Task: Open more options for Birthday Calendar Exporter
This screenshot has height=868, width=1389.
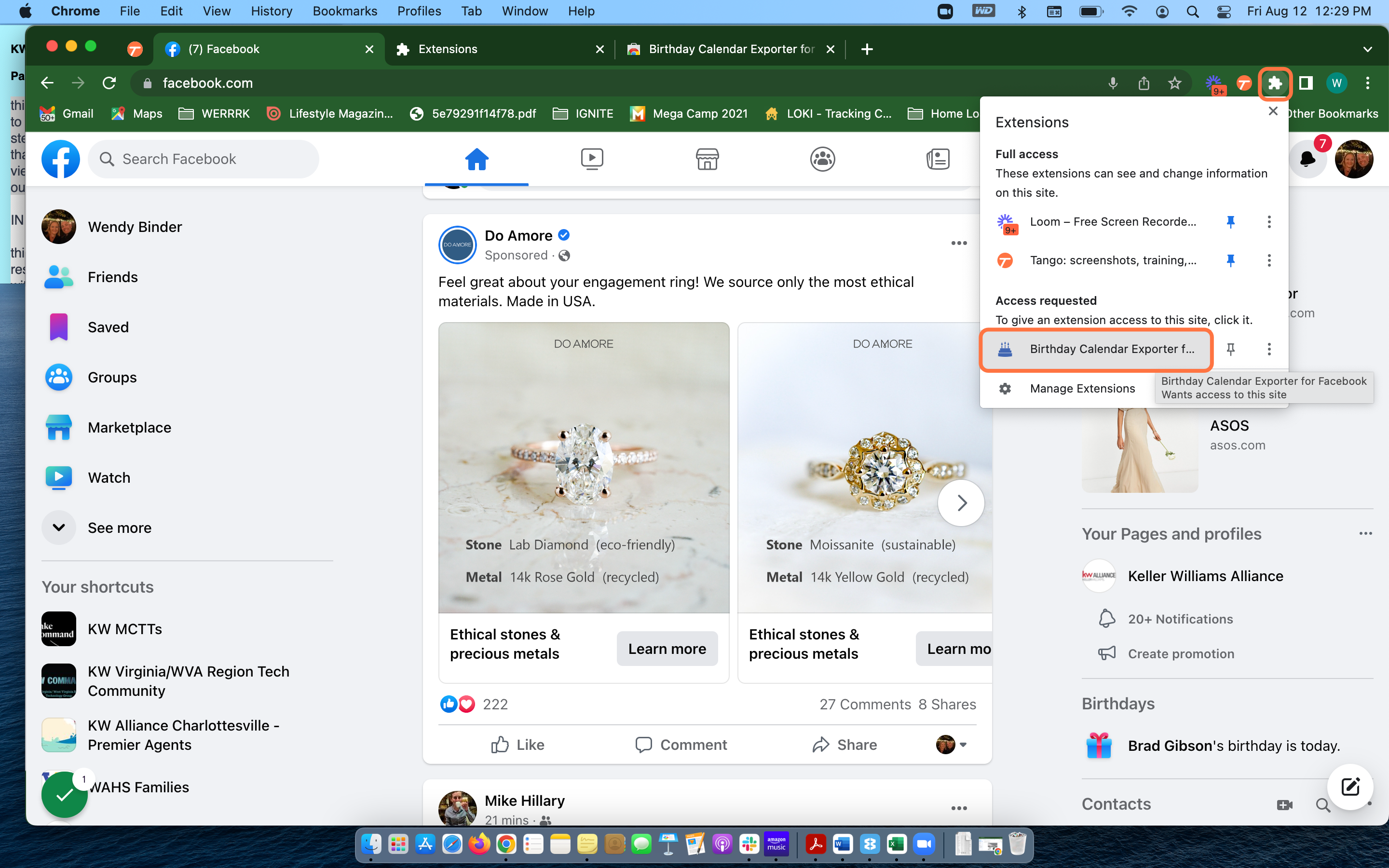Action: 1269,349
